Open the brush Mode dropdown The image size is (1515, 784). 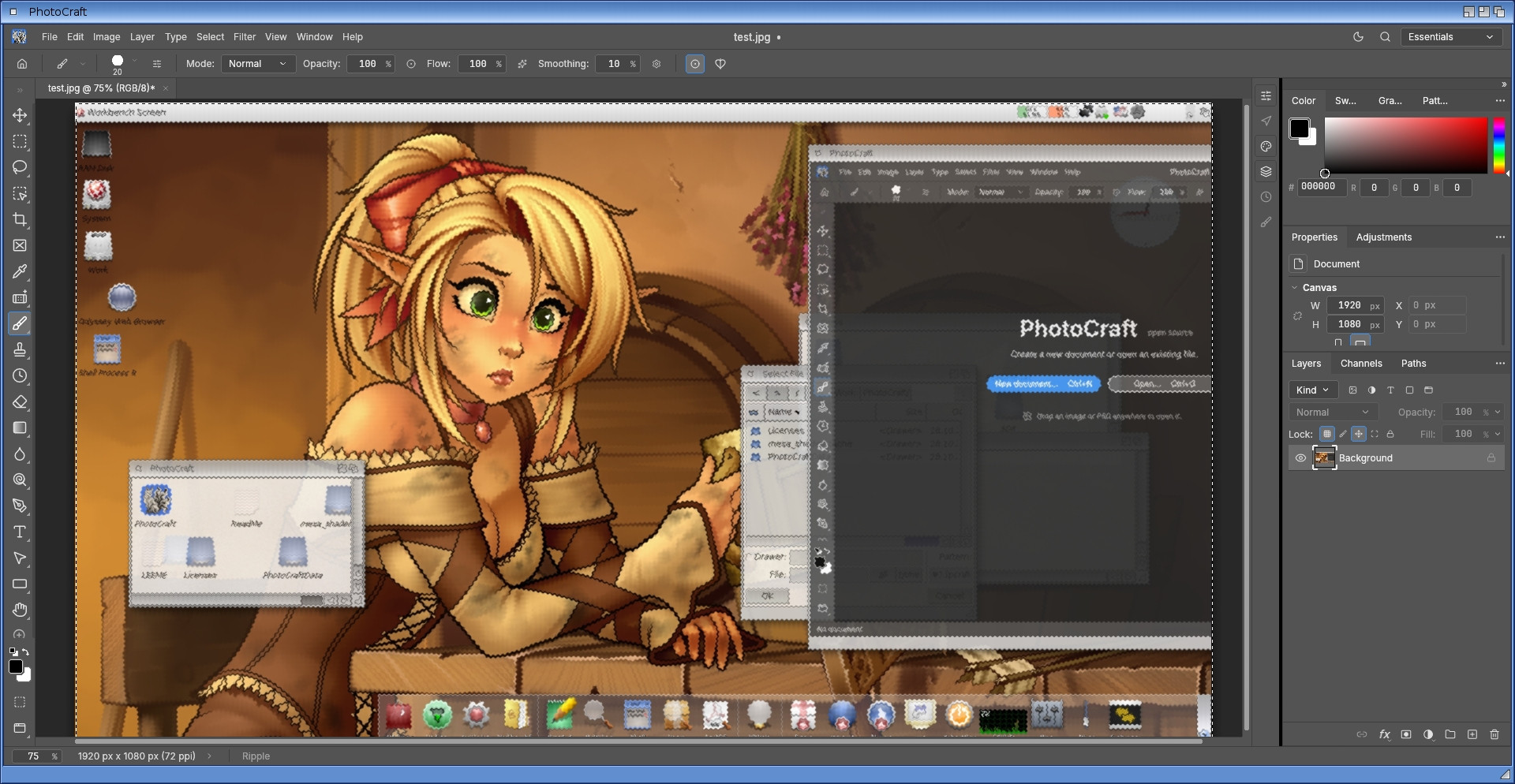pos(258,64)
